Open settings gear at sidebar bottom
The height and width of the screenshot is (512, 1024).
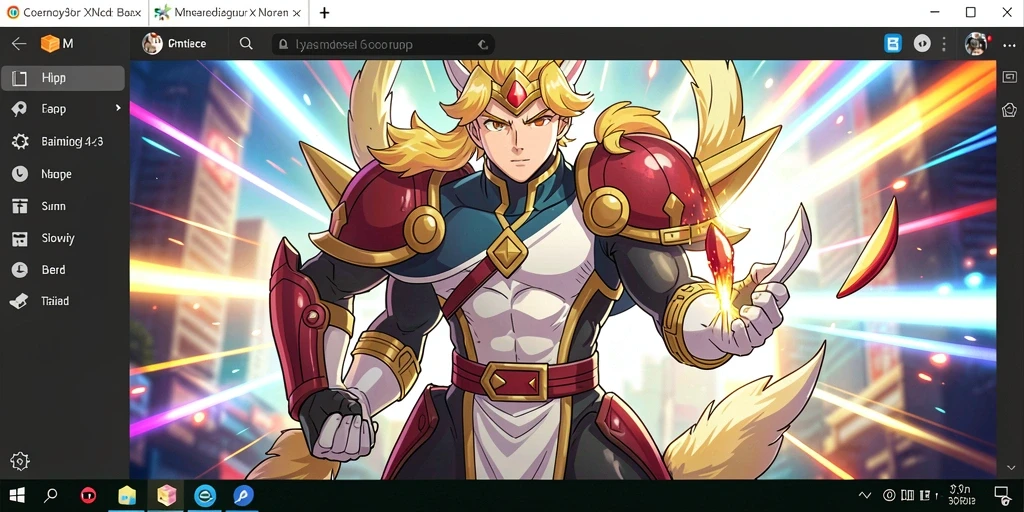pyautogui.click(x=20, y=460)
